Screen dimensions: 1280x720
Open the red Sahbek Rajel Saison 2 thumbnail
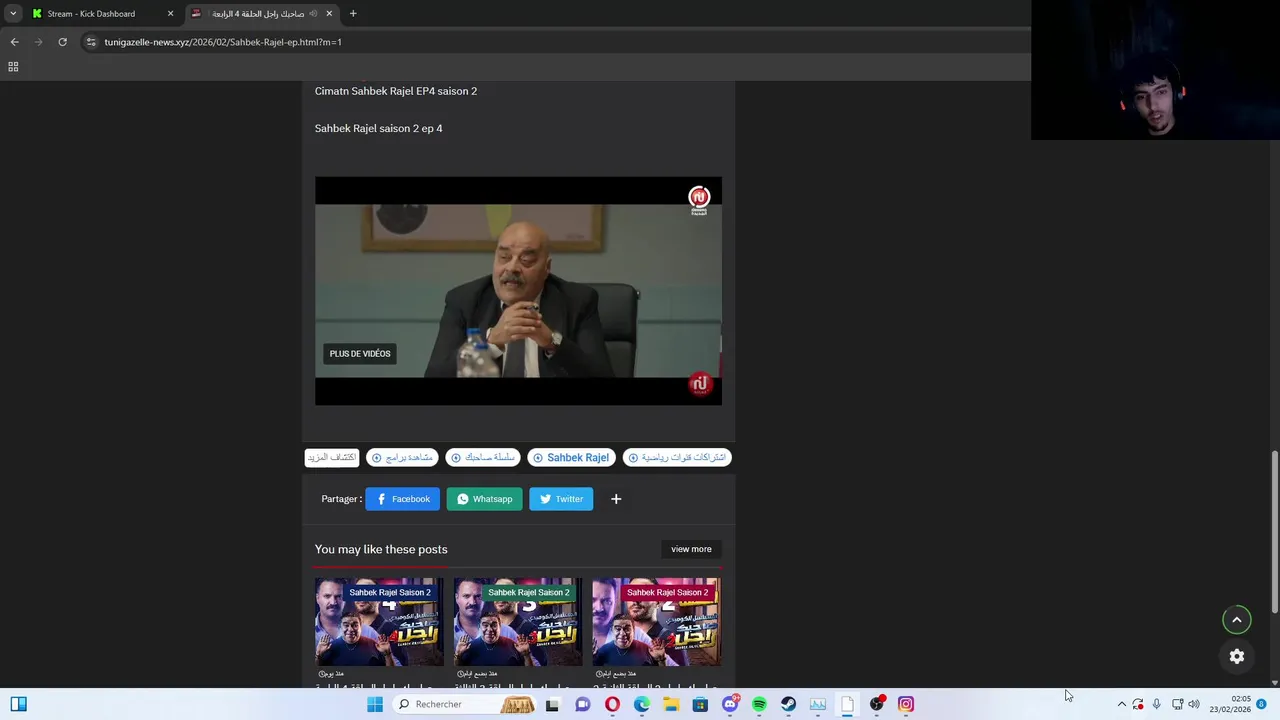pyautogui.click(x=656, y=621)
